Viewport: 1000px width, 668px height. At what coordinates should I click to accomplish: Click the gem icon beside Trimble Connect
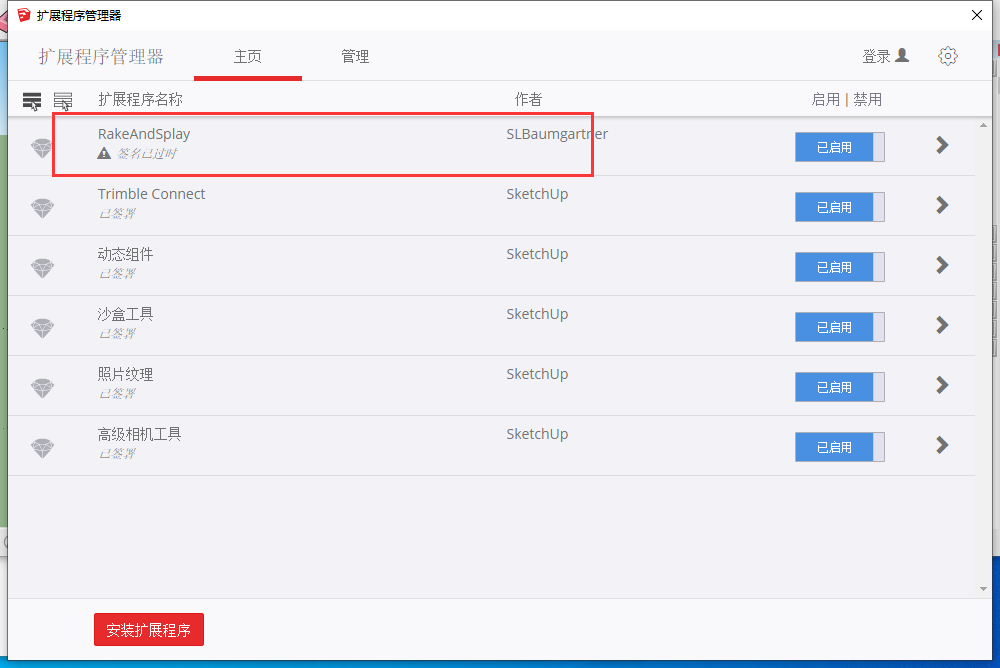click(x=42, y=208)
